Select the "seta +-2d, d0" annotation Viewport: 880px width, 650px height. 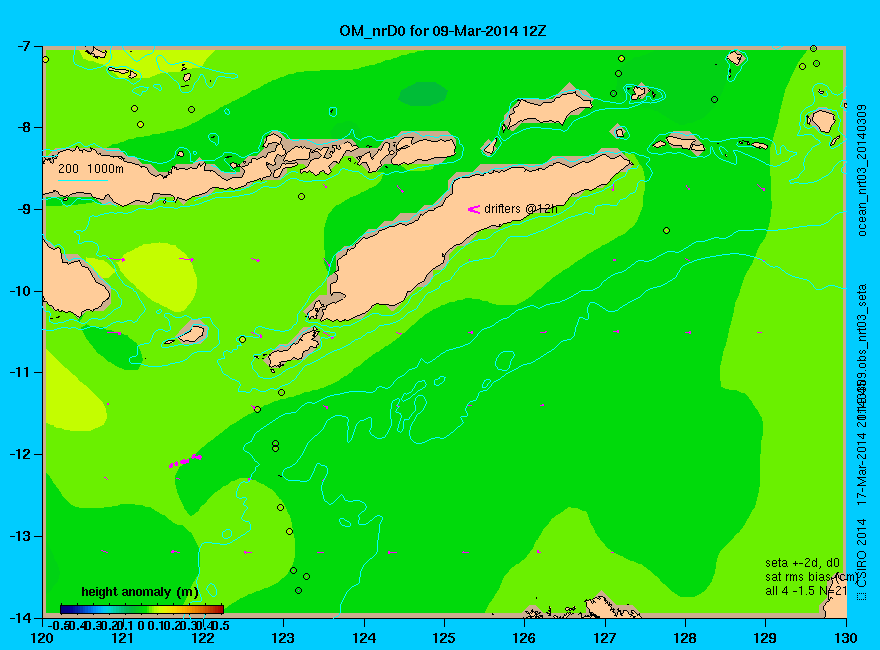click(x=803, y=562)
